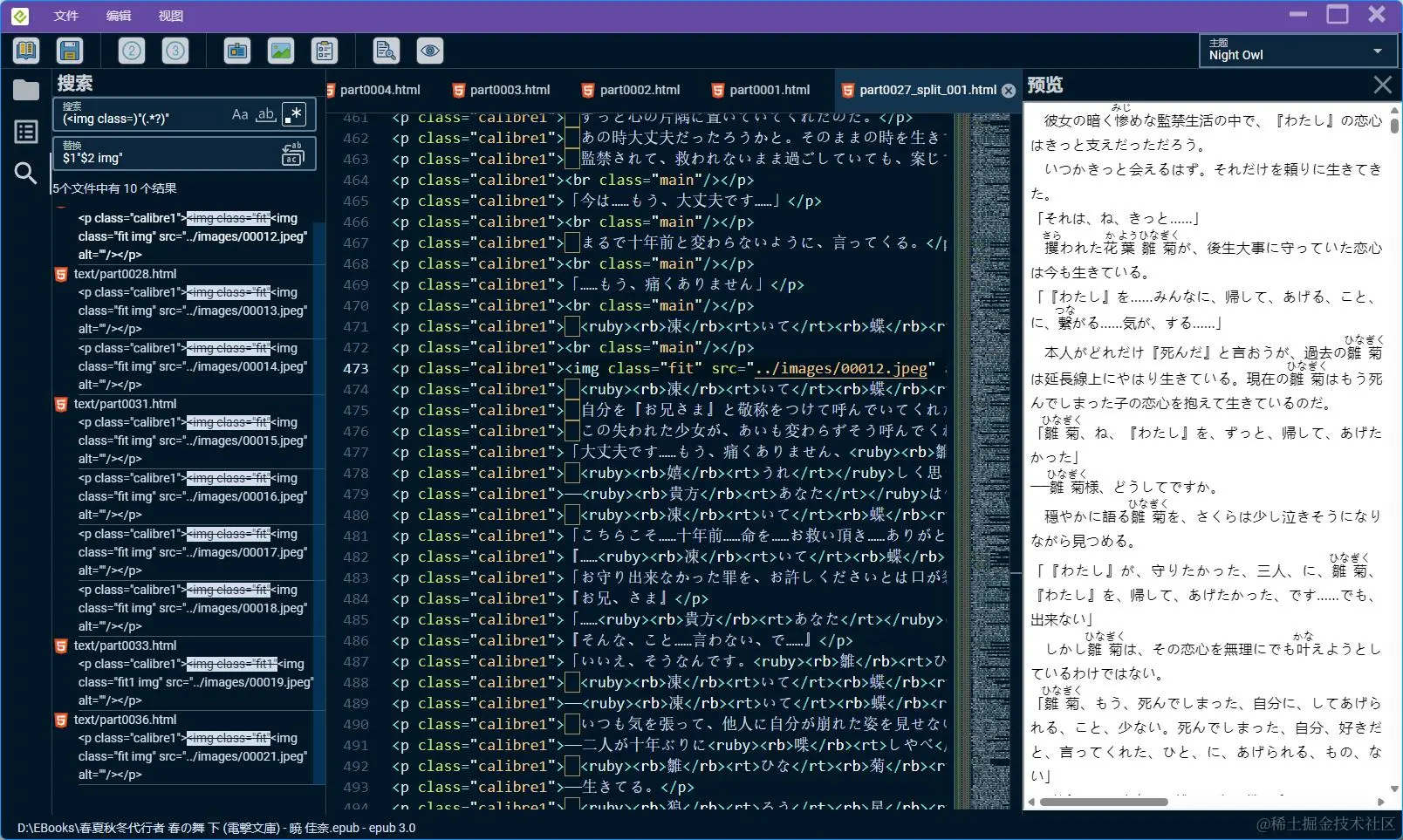The height and width of the screenshot is (840, 1403).
Task: Click the Sigil app logo in title bar
Action: [19, 16]
